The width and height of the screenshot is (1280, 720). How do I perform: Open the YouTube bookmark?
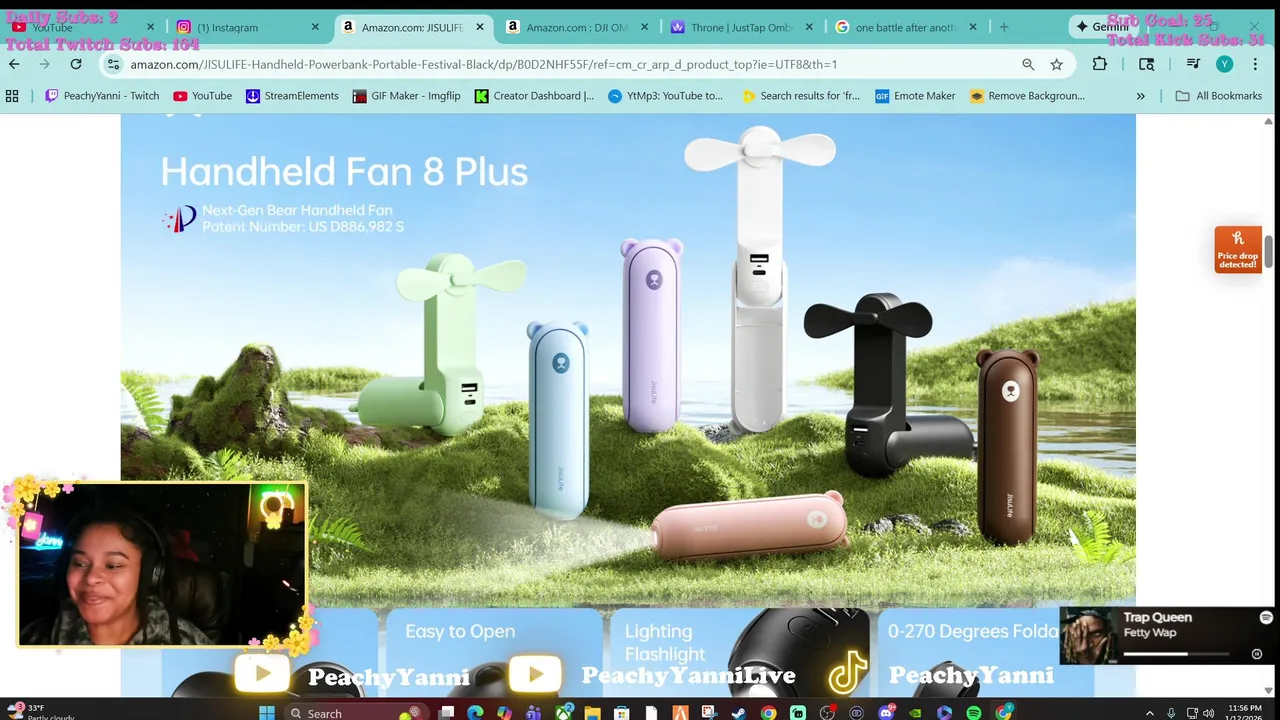click(202, 96)
